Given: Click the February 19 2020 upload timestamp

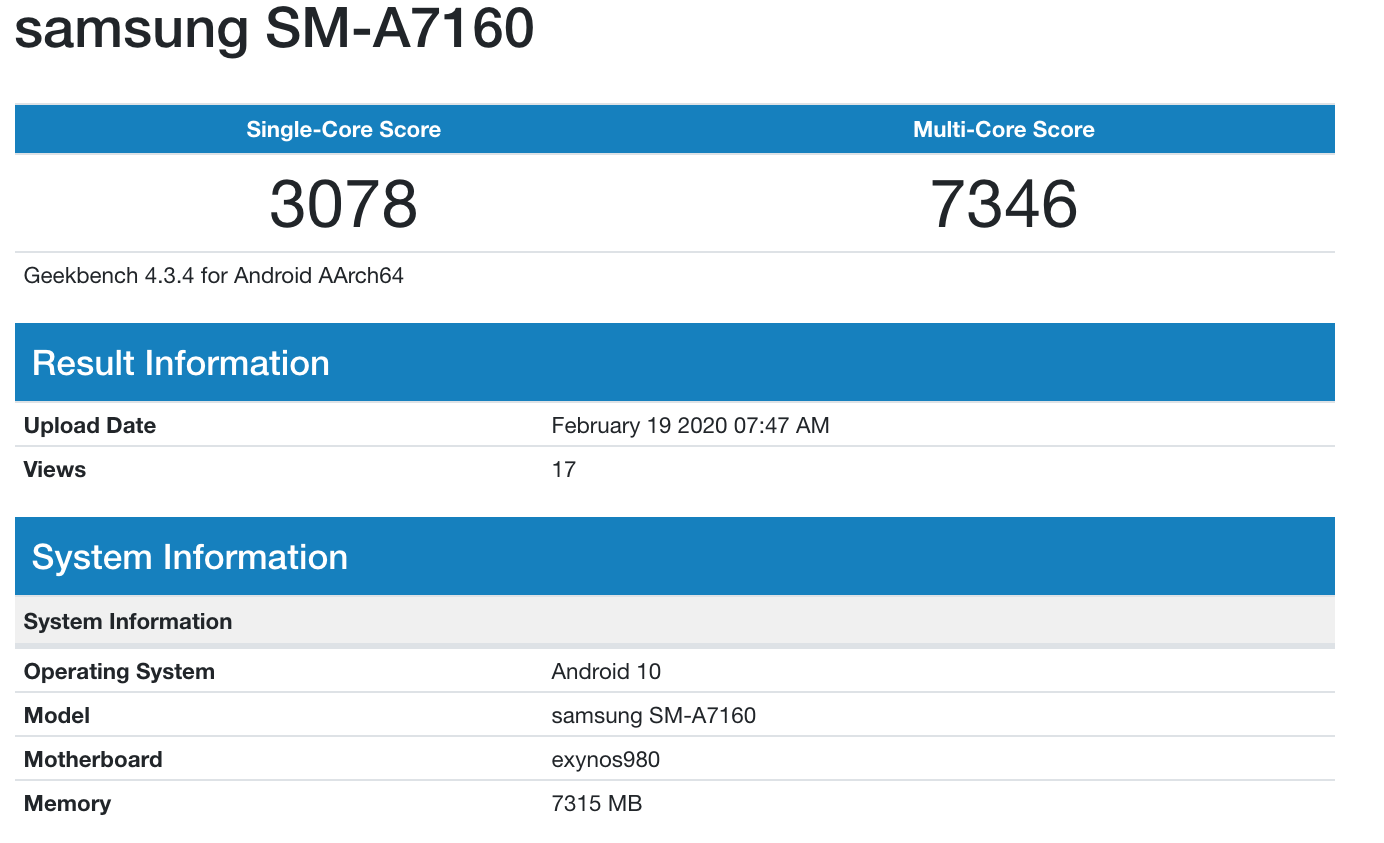Looking at the screenshot, I should (x=690, y=426).
